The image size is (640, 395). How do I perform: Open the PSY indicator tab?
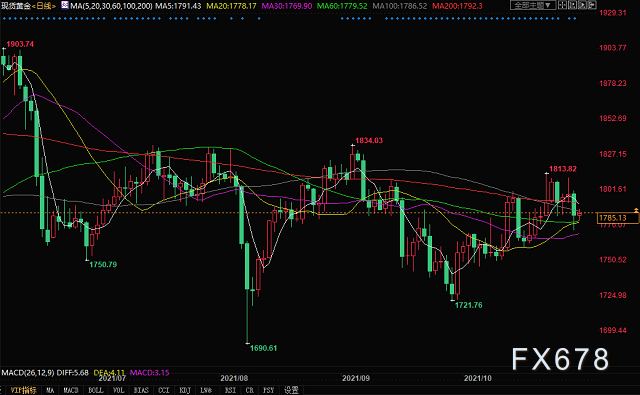pos(269,391)
